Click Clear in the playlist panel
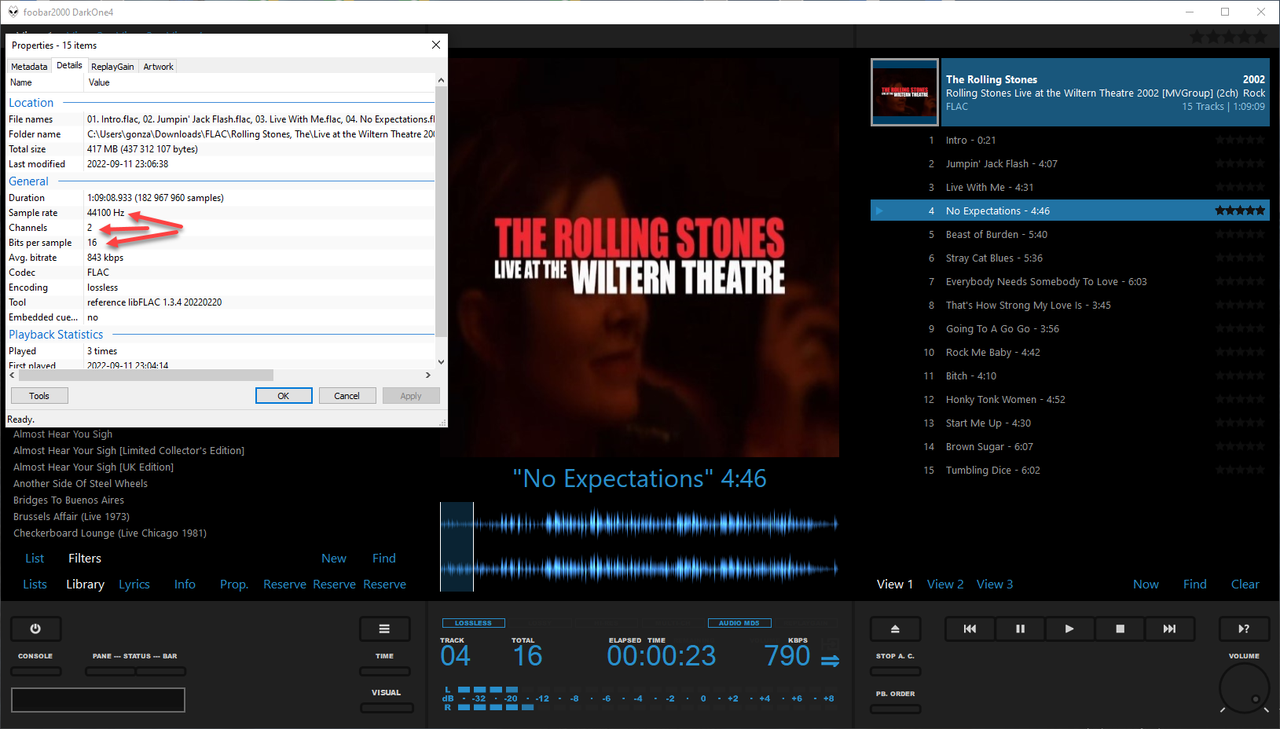This screenshot has width=1280, height=729. point(1245,584)
